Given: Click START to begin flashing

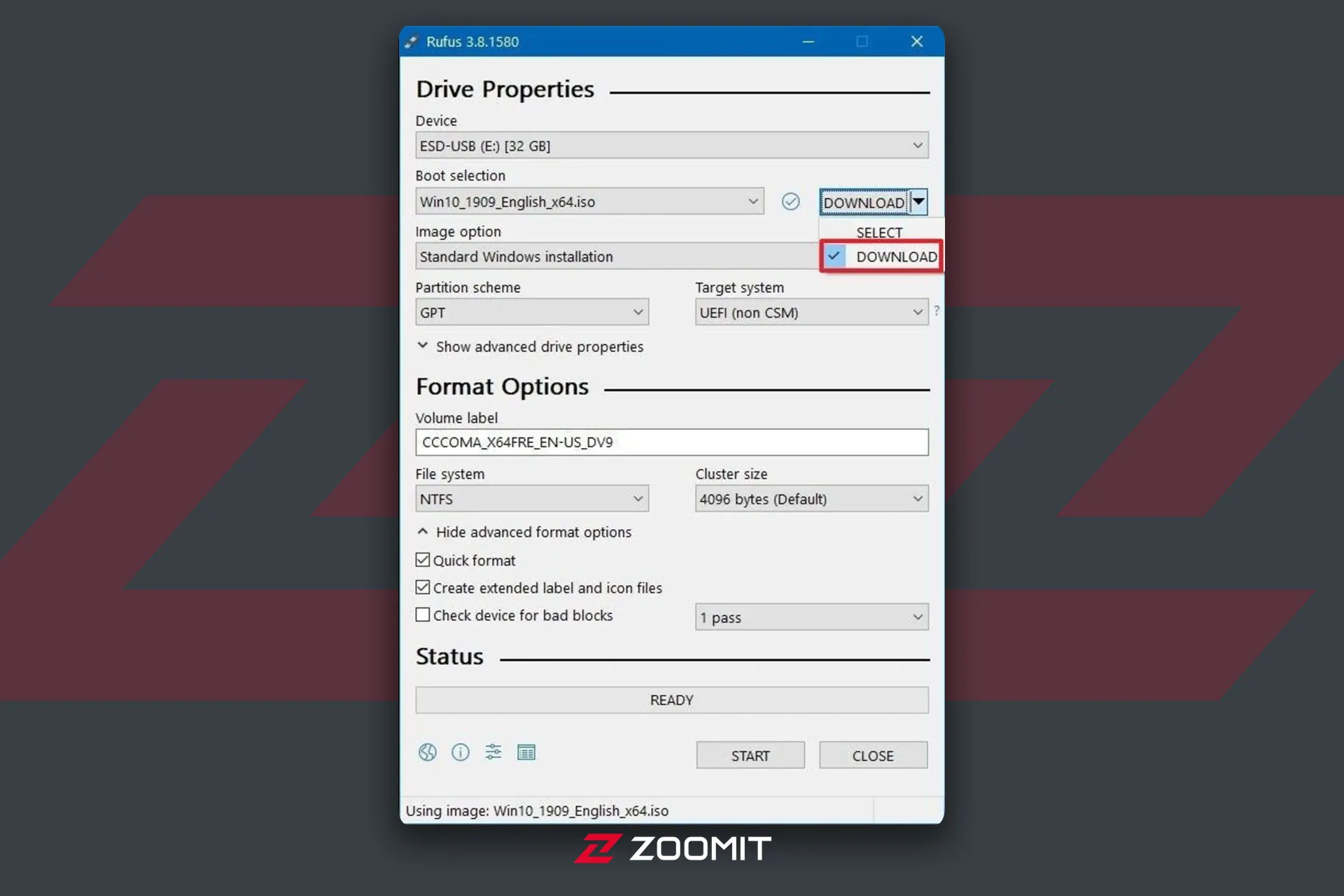Looking at the screenshot, I should coord(751,755).
